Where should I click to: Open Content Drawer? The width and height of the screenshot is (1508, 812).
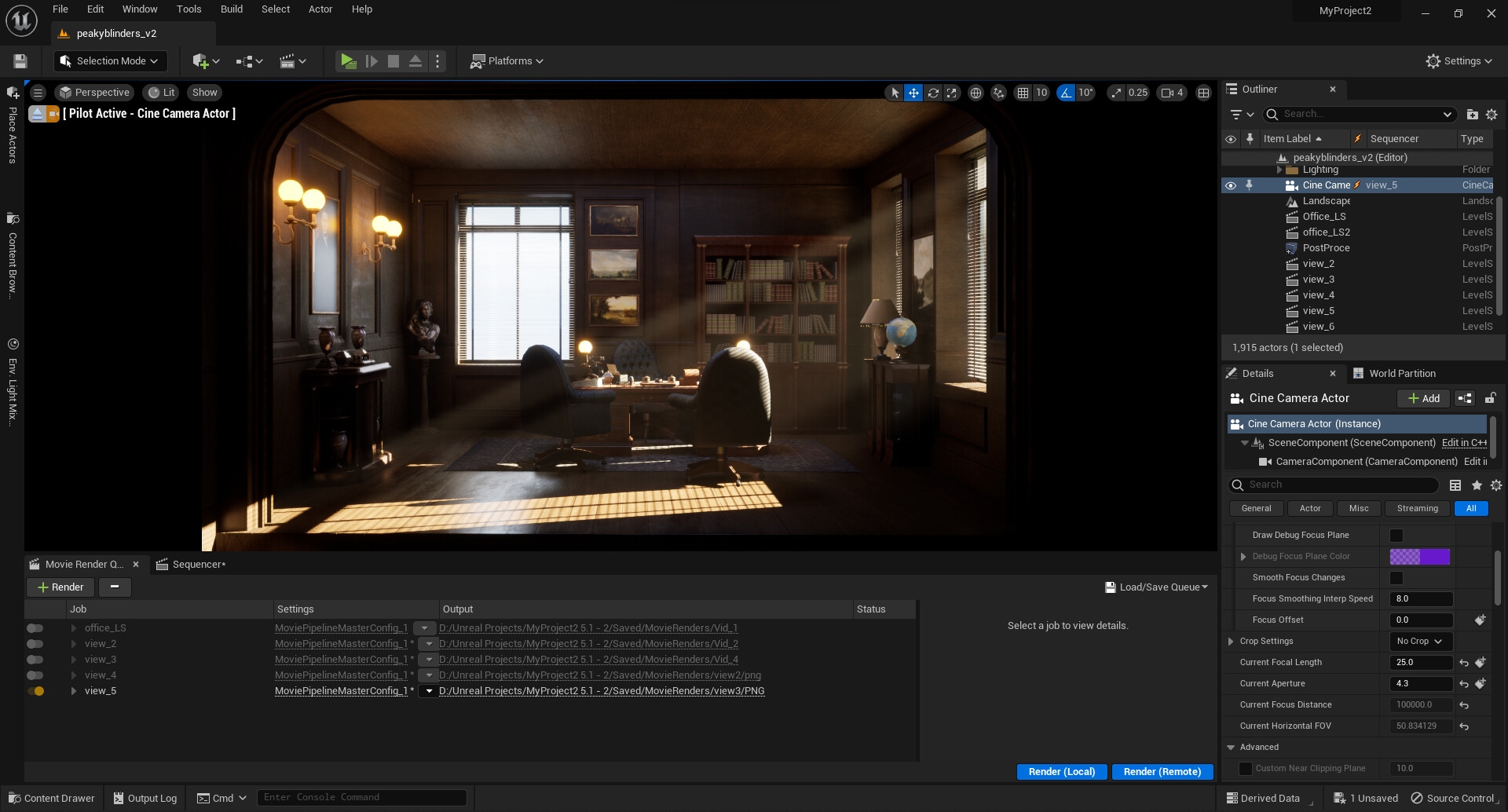52,799
